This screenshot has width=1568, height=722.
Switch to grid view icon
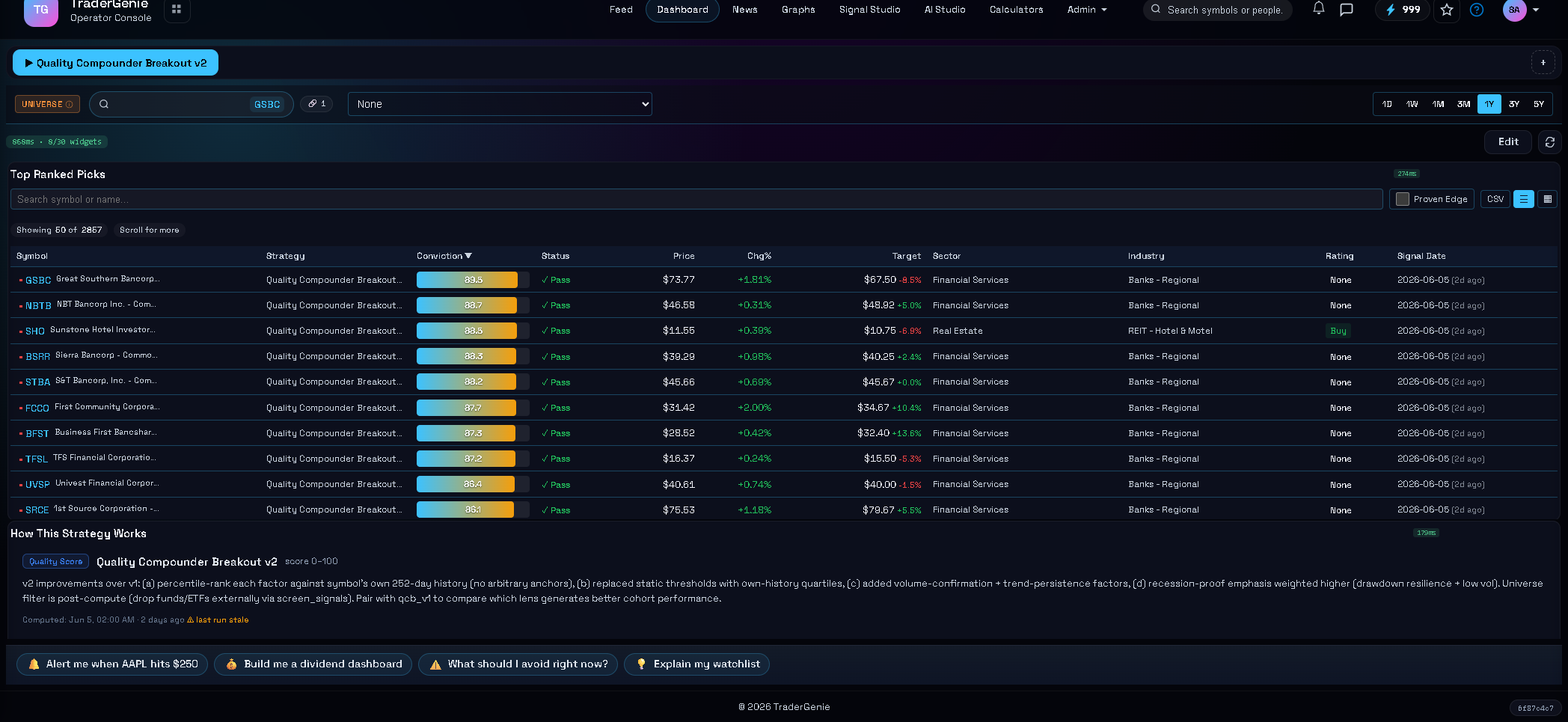1548,199
